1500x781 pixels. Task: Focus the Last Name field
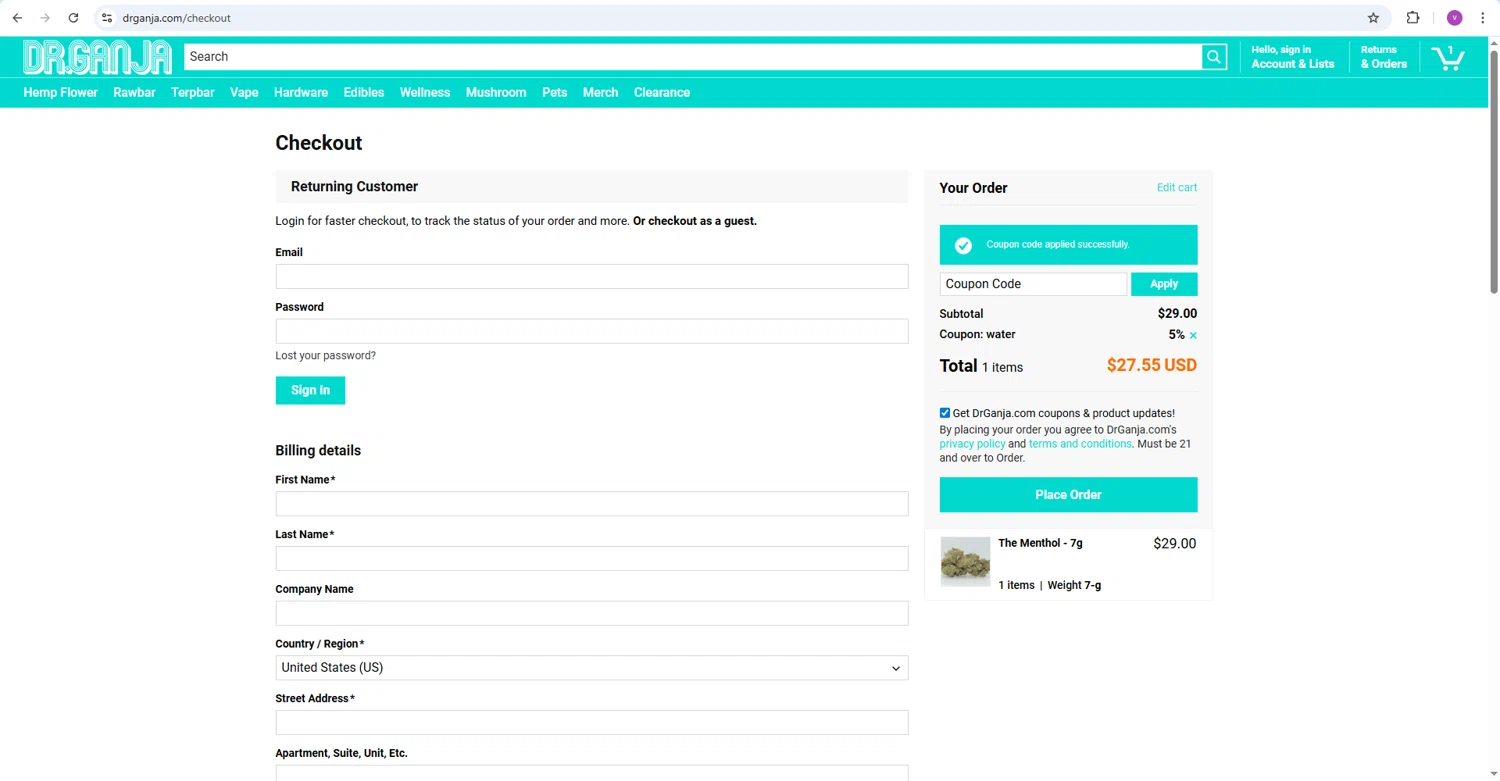[592, 558]
